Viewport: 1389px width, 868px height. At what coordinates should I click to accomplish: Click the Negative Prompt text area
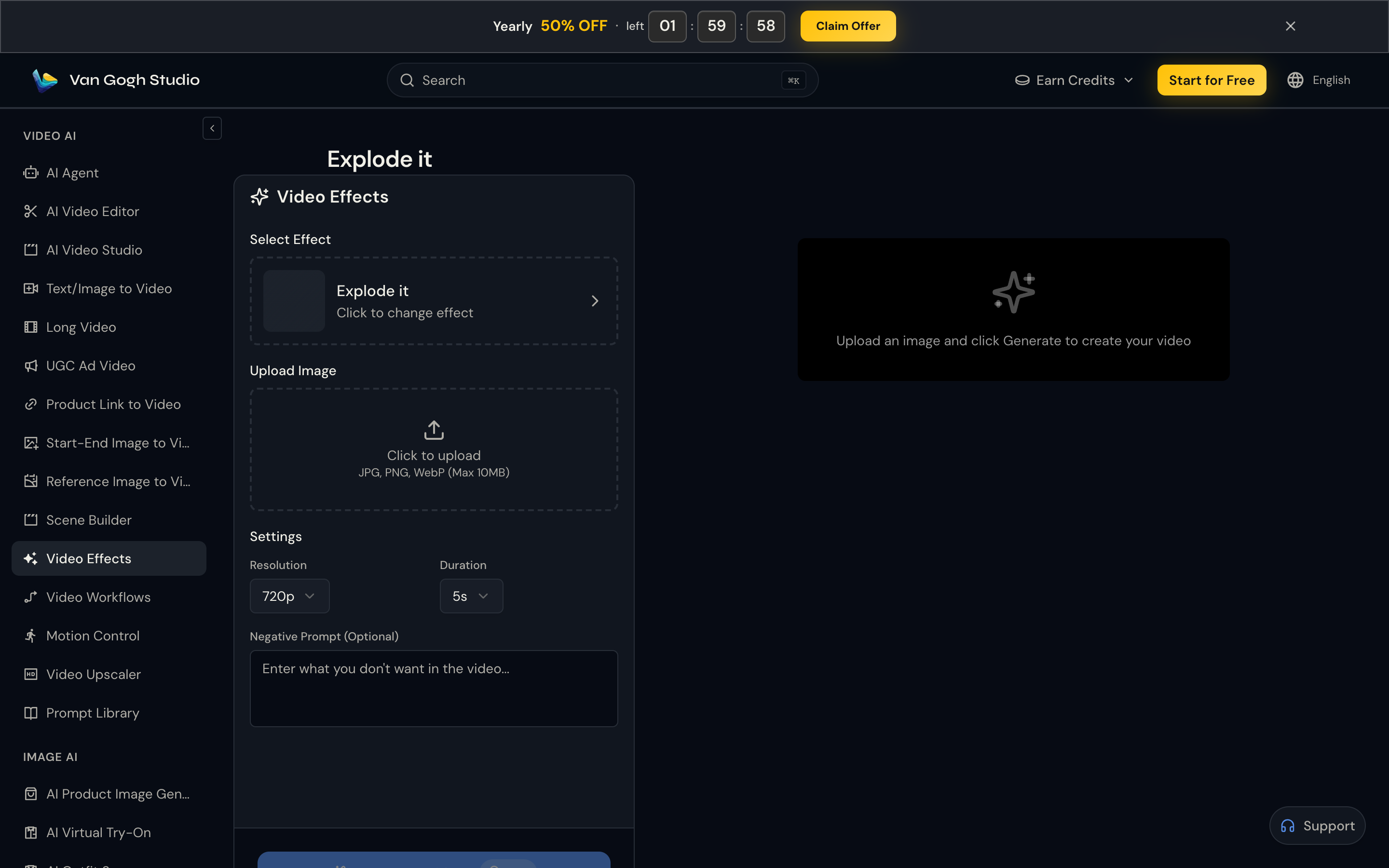(434, 688)
